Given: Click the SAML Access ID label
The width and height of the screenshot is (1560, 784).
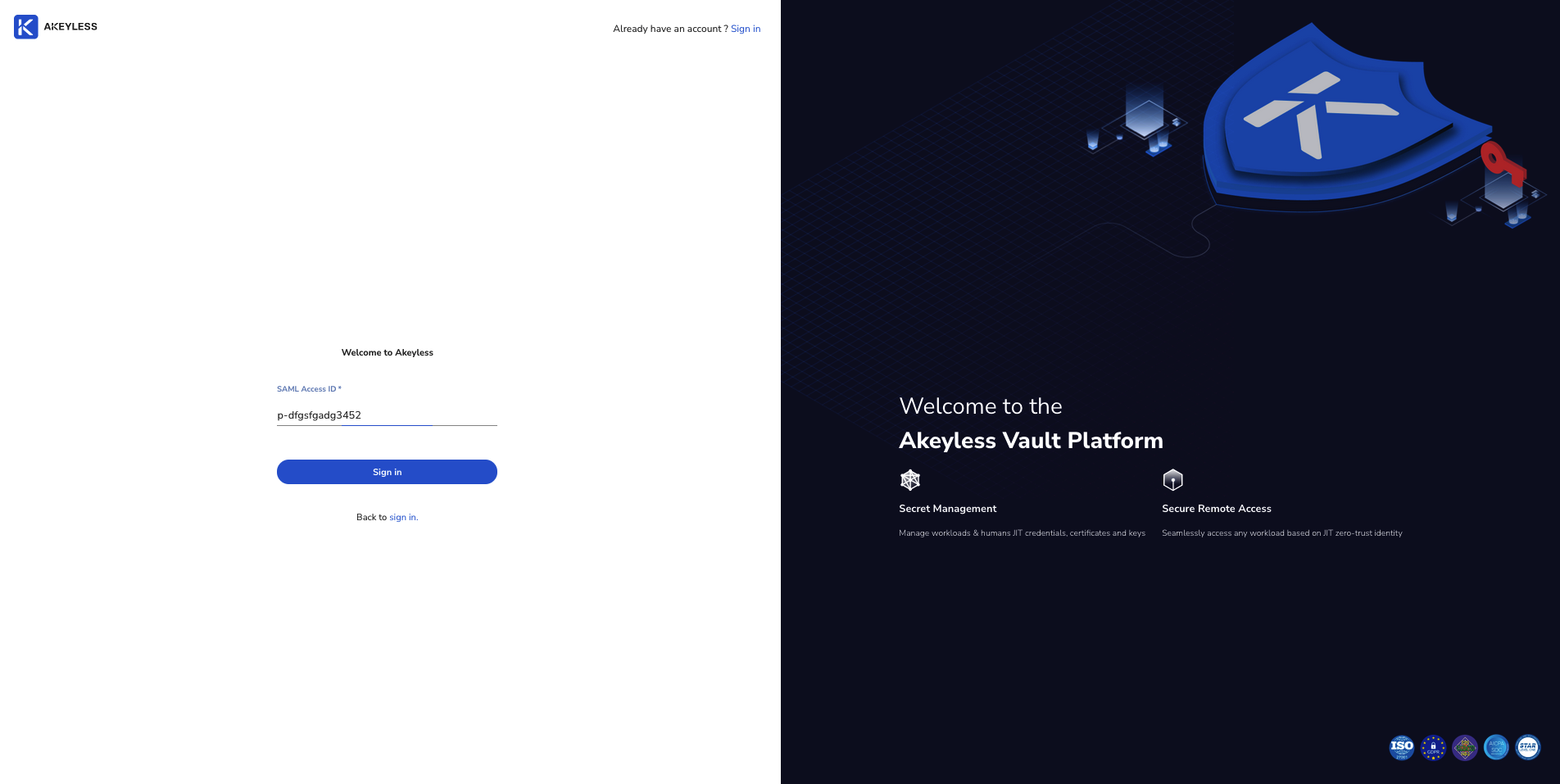Looking at the screenshot, I should click(309, 389).
